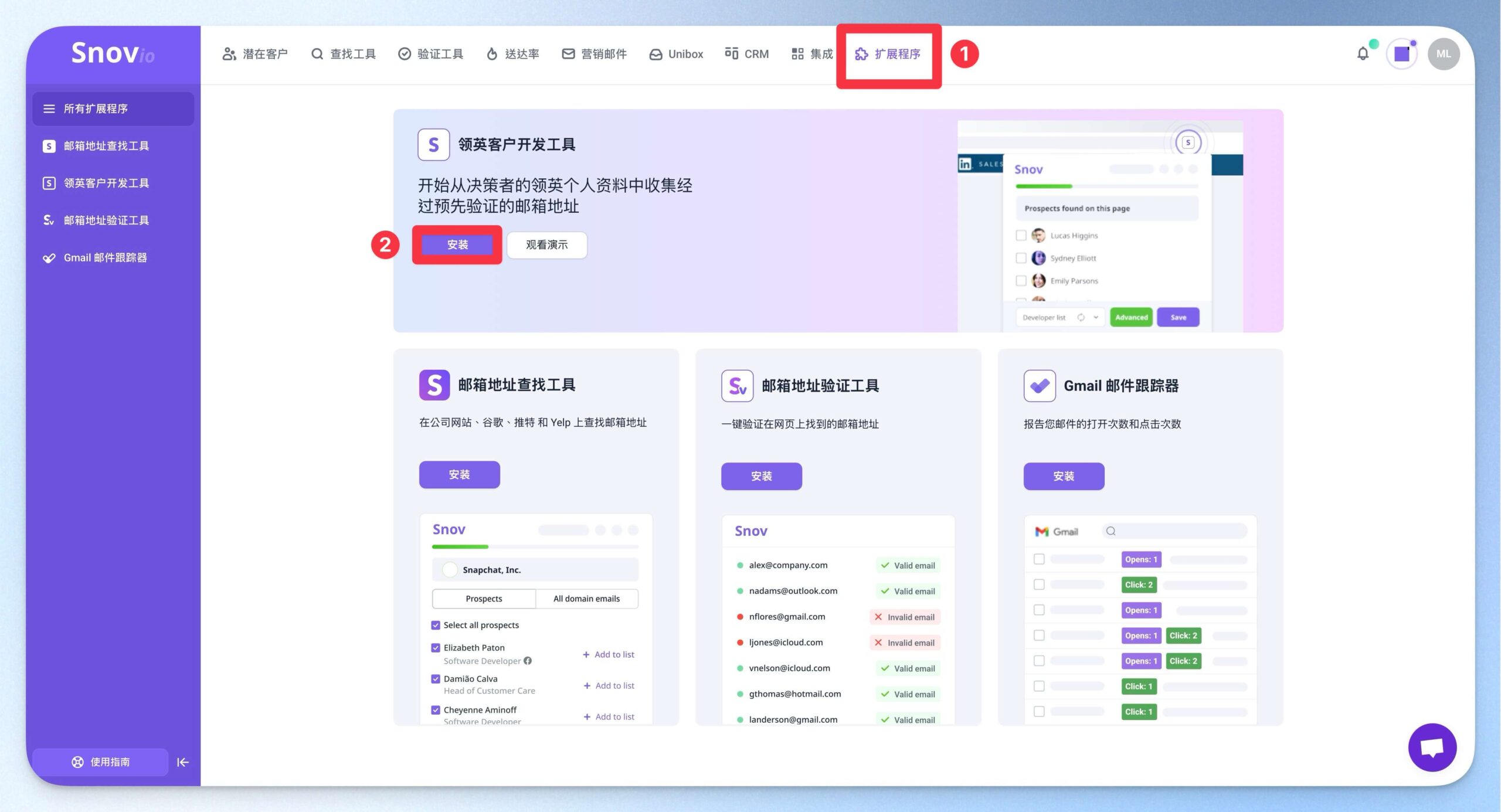Go to the 营销邮件 nav tab

point(594,54)
